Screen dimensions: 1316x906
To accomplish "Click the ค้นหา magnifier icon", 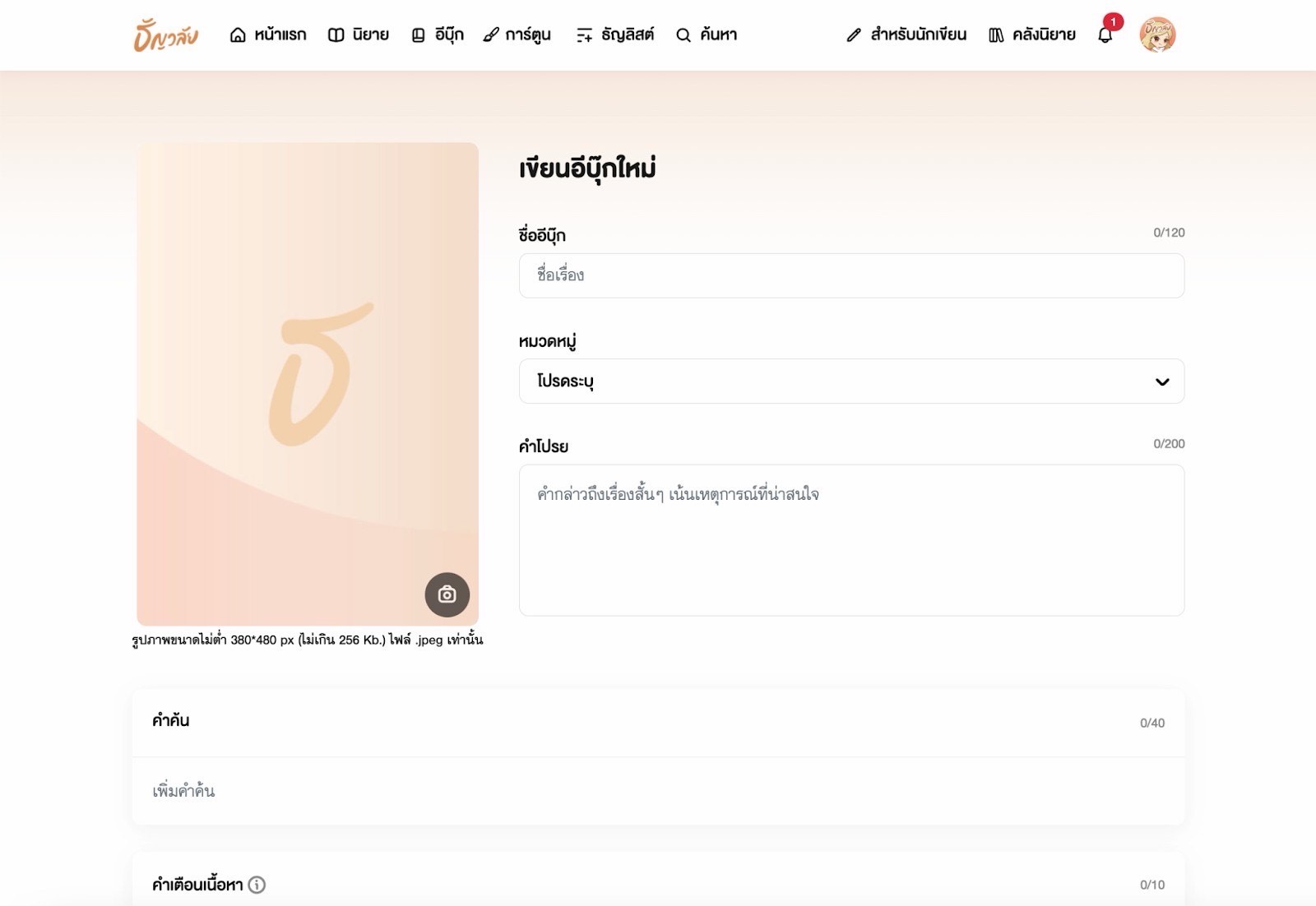I will click(x=683, y=35).
